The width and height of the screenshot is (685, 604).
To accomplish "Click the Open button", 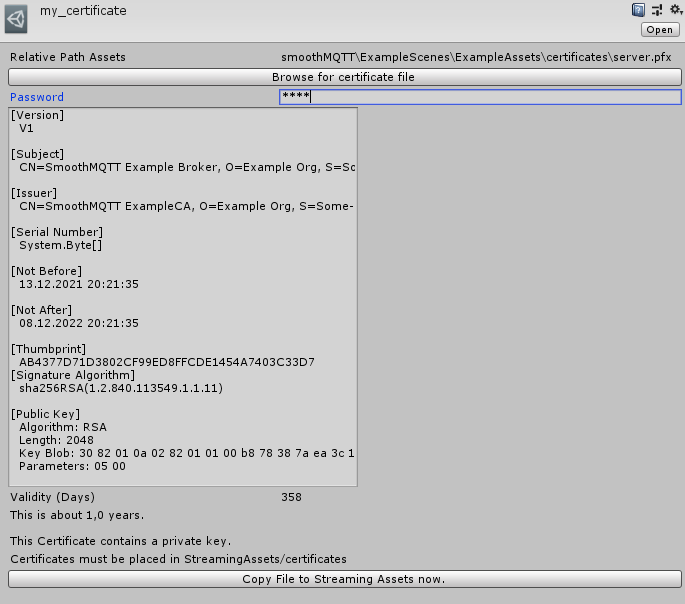I will click(660, 30).
